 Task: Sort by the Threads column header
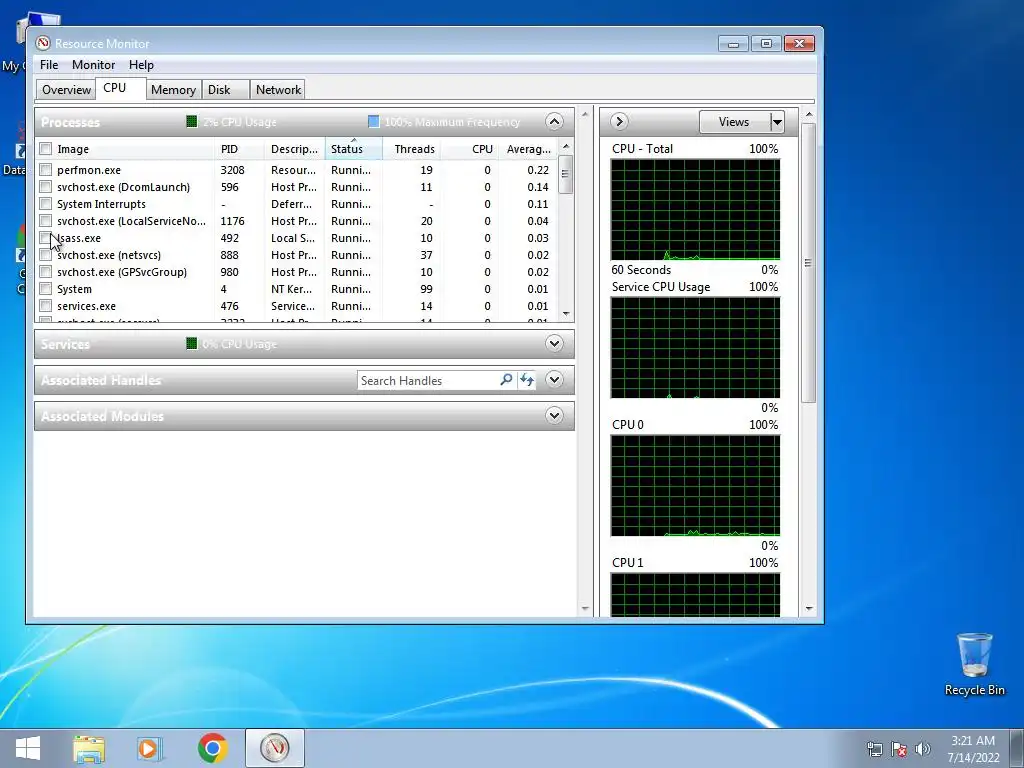point(411,149)
